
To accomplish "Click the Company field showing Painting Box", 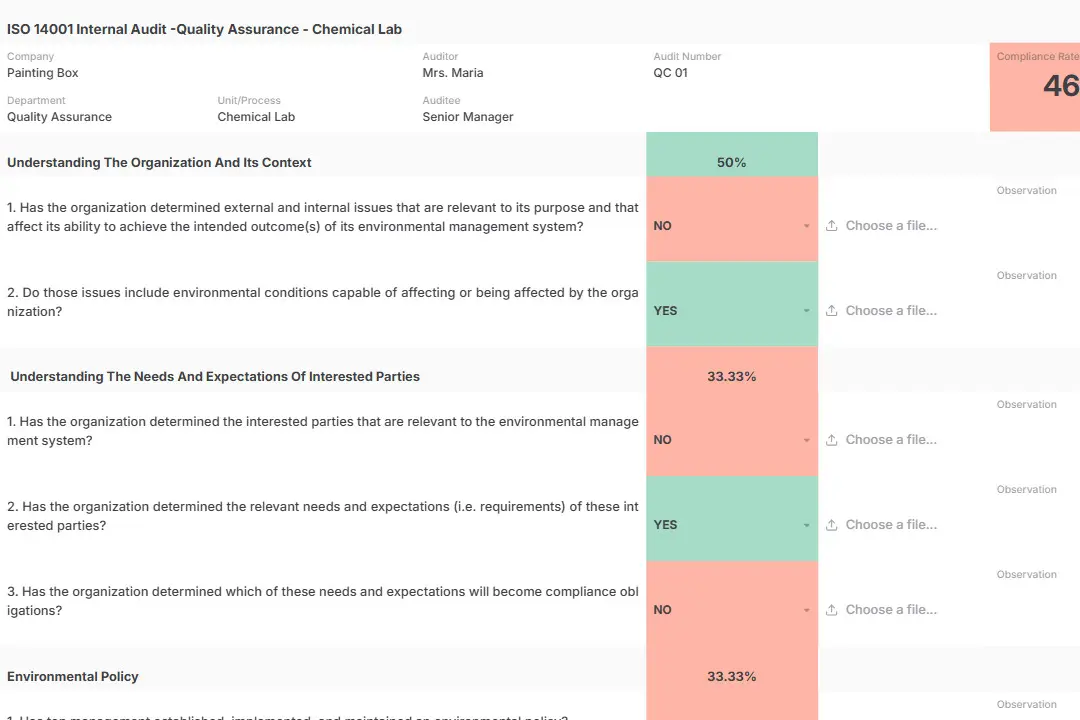I will 43,73.
